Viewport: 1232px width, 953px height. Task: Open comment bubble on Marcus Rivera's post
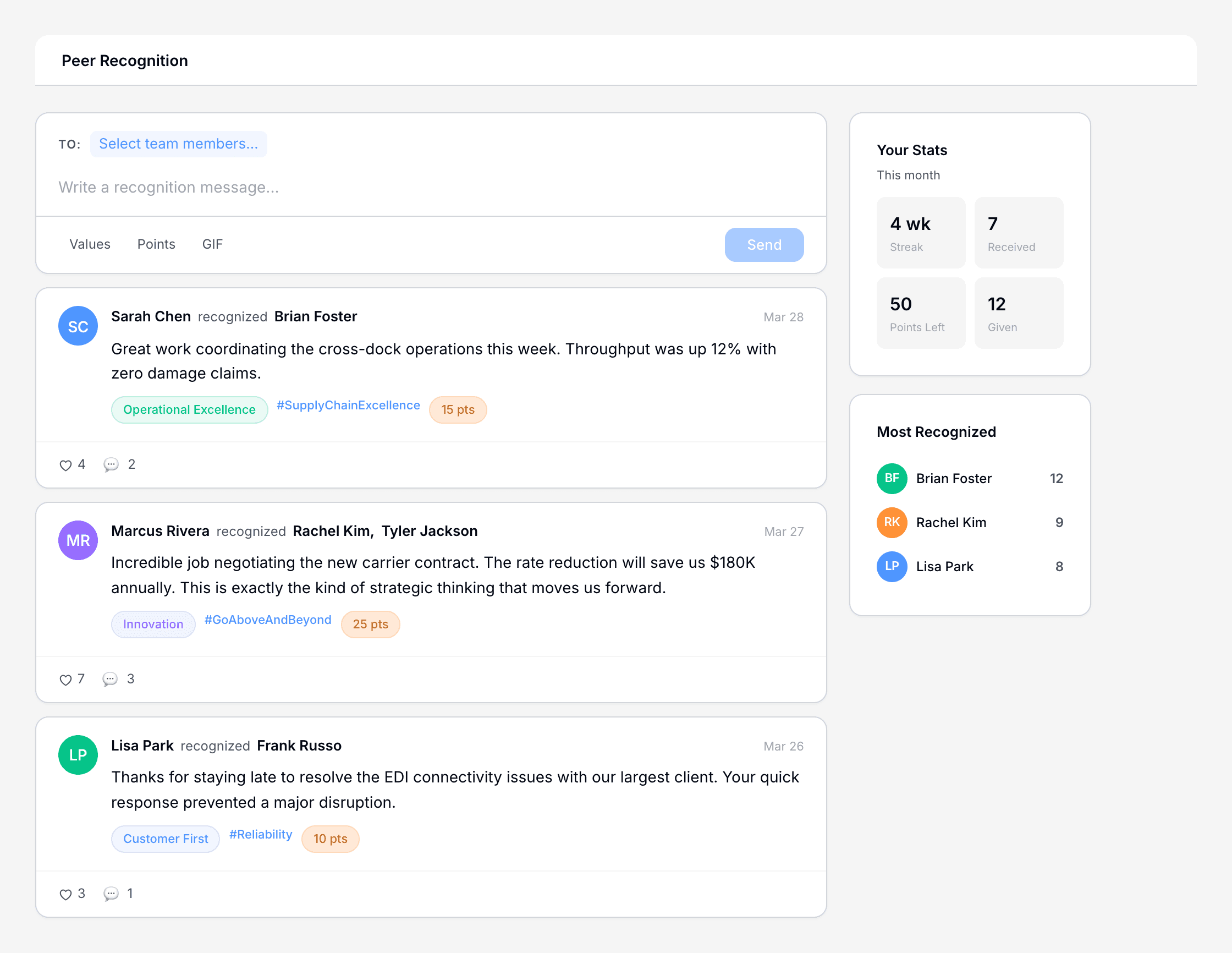(110, 680)
